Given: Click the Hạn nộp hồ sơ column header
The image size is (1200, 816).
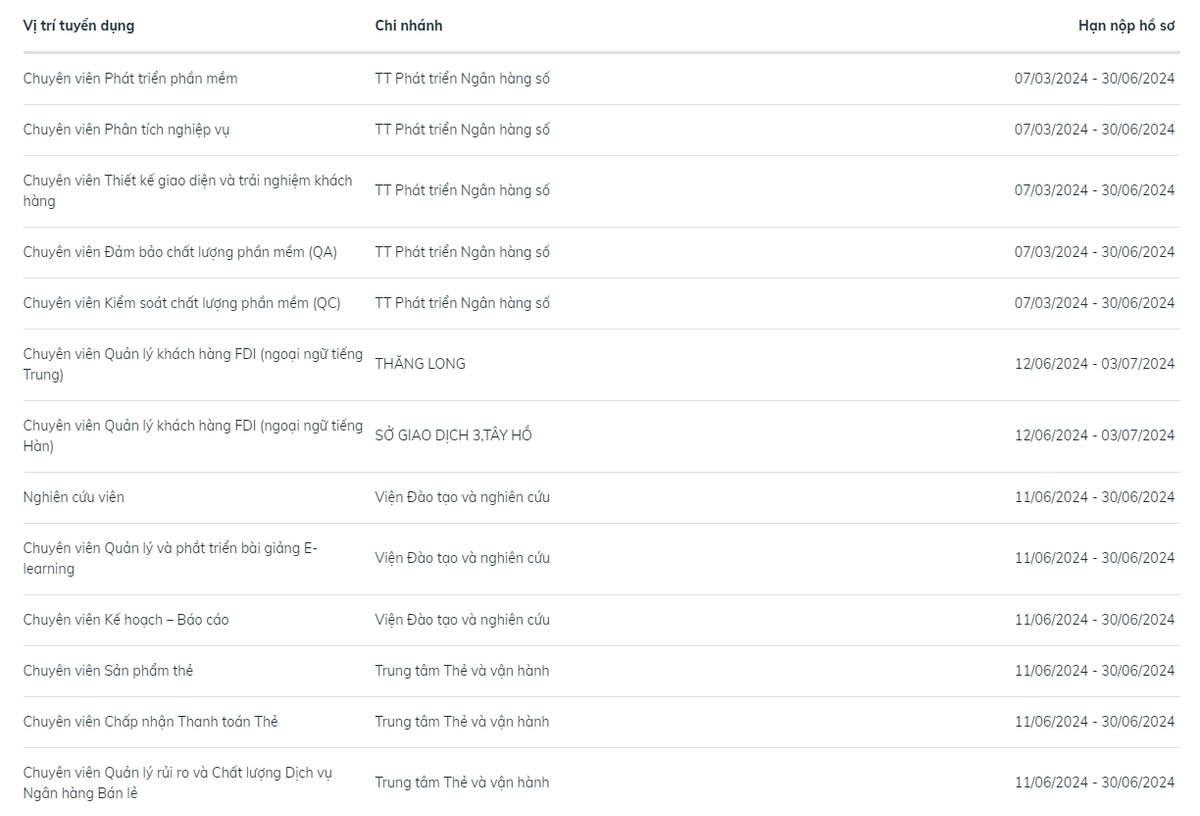Looking at the screenshot, I should click(1127, 26).
